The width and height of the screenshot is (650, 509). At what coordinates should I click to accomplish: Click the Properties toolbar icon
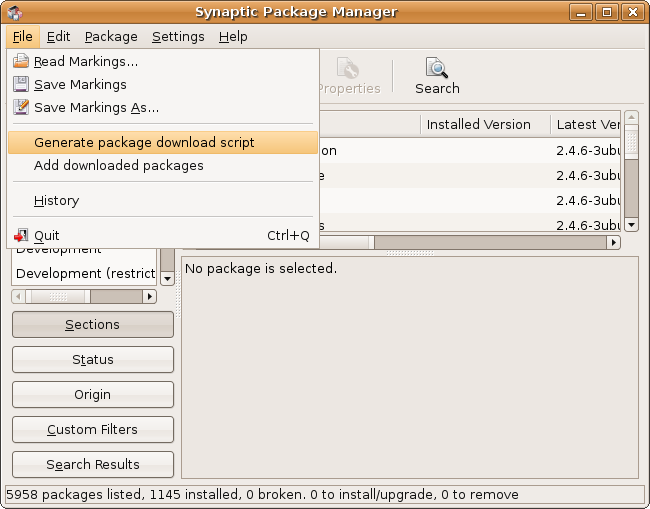coord(347,68)
